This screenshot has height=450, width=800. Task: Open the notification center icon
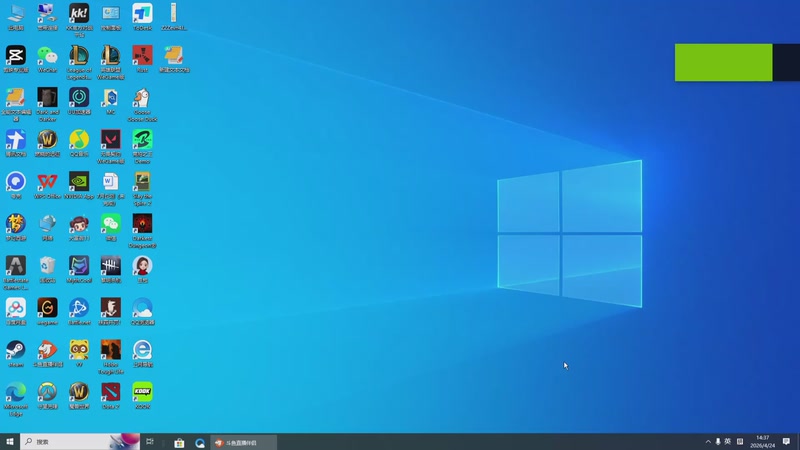click(786, 442)
